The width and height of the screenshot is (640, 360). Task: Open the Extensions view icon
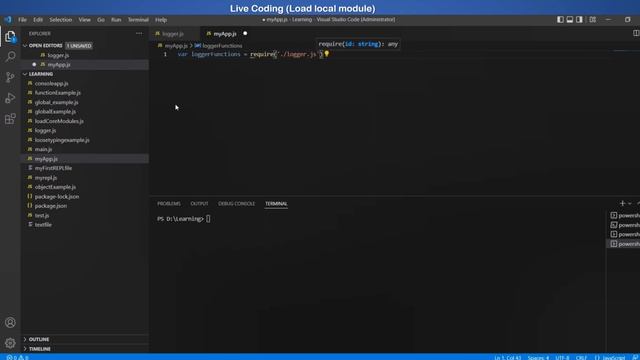(10, 119)
